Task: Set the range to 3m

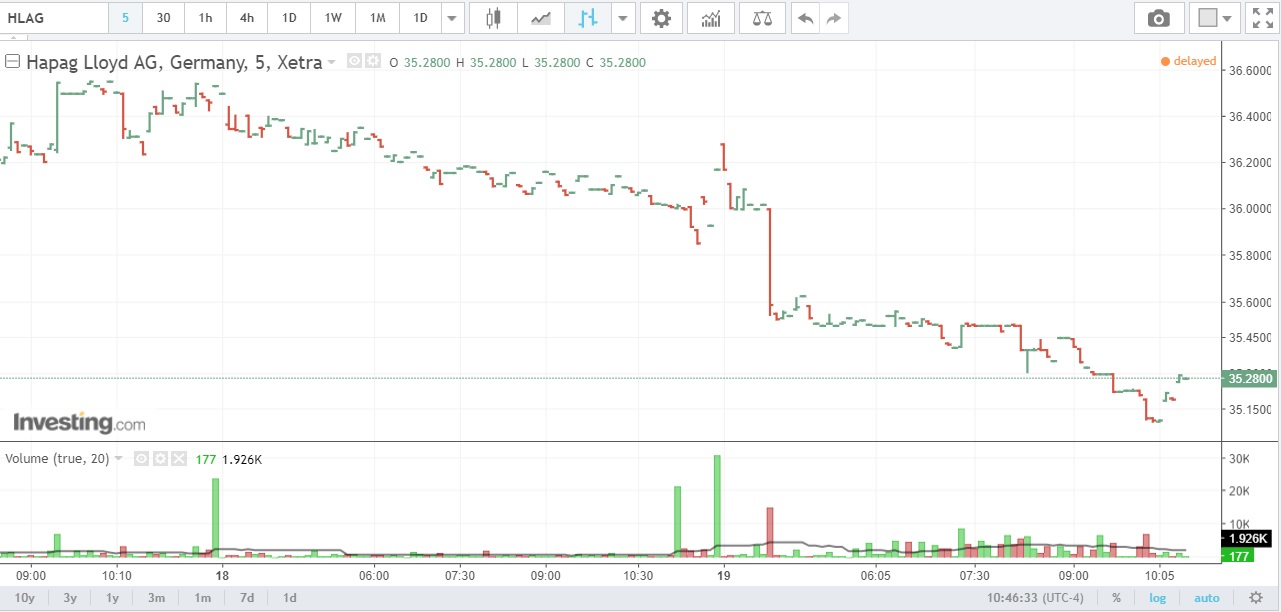Action: click(x=156, y=598)
